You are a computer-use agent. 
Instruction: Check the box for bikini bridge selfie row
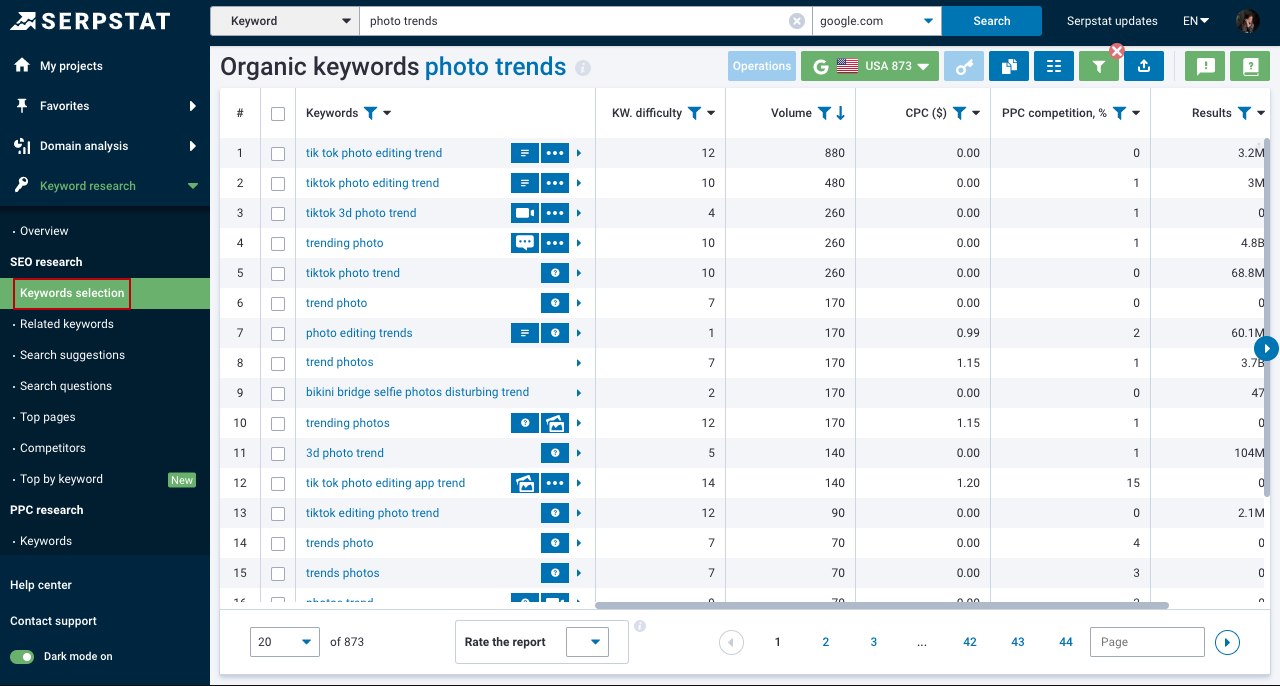[278, 394]
